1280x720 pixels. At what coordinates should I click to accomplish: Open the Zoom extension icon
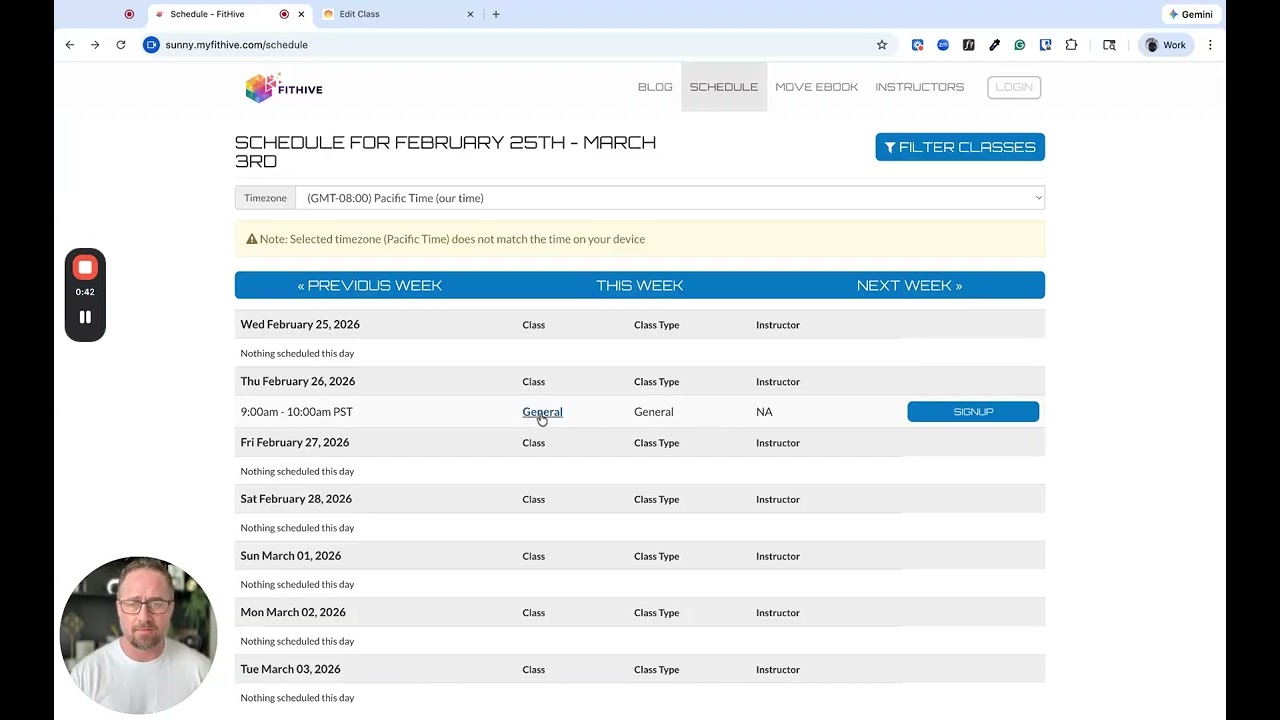943,45
